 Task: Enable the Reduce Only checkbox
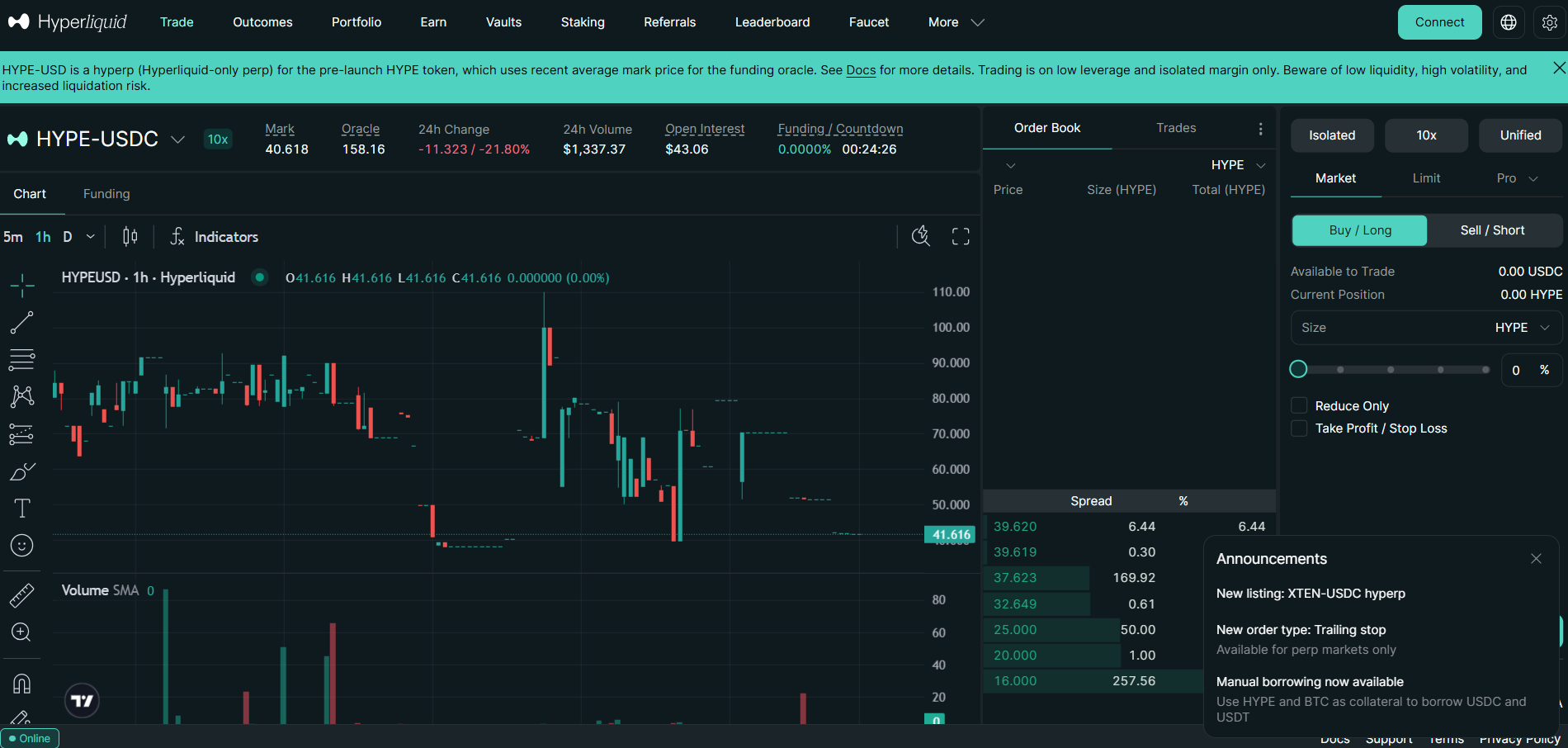click(1299, 405)
